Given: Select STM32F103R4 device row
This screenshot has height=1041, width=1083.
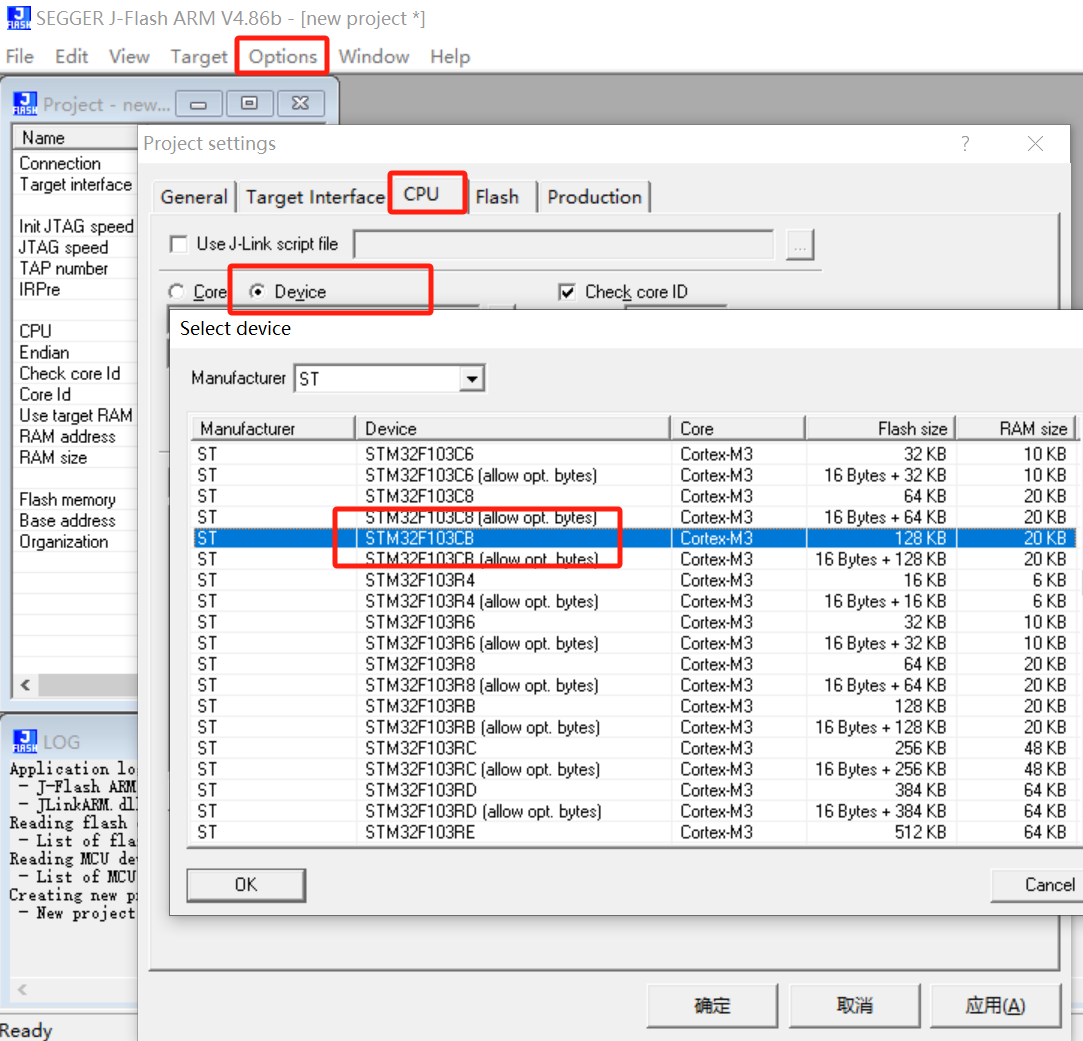Looking at the screenshot, I should (x=633, y=580).
